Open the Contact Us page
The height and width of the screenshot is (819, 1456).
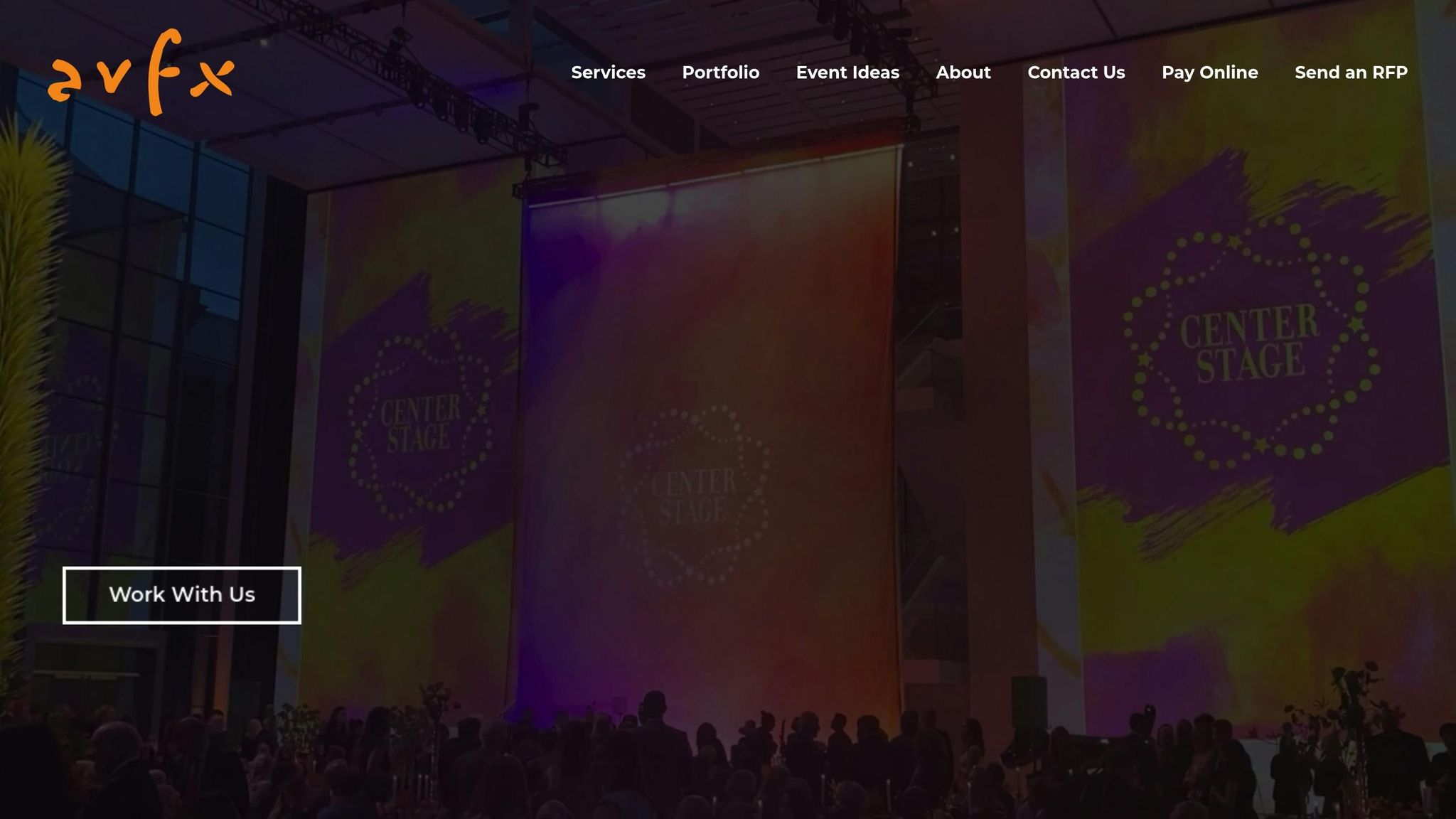pyautogui.click(x=1076, y=73)
